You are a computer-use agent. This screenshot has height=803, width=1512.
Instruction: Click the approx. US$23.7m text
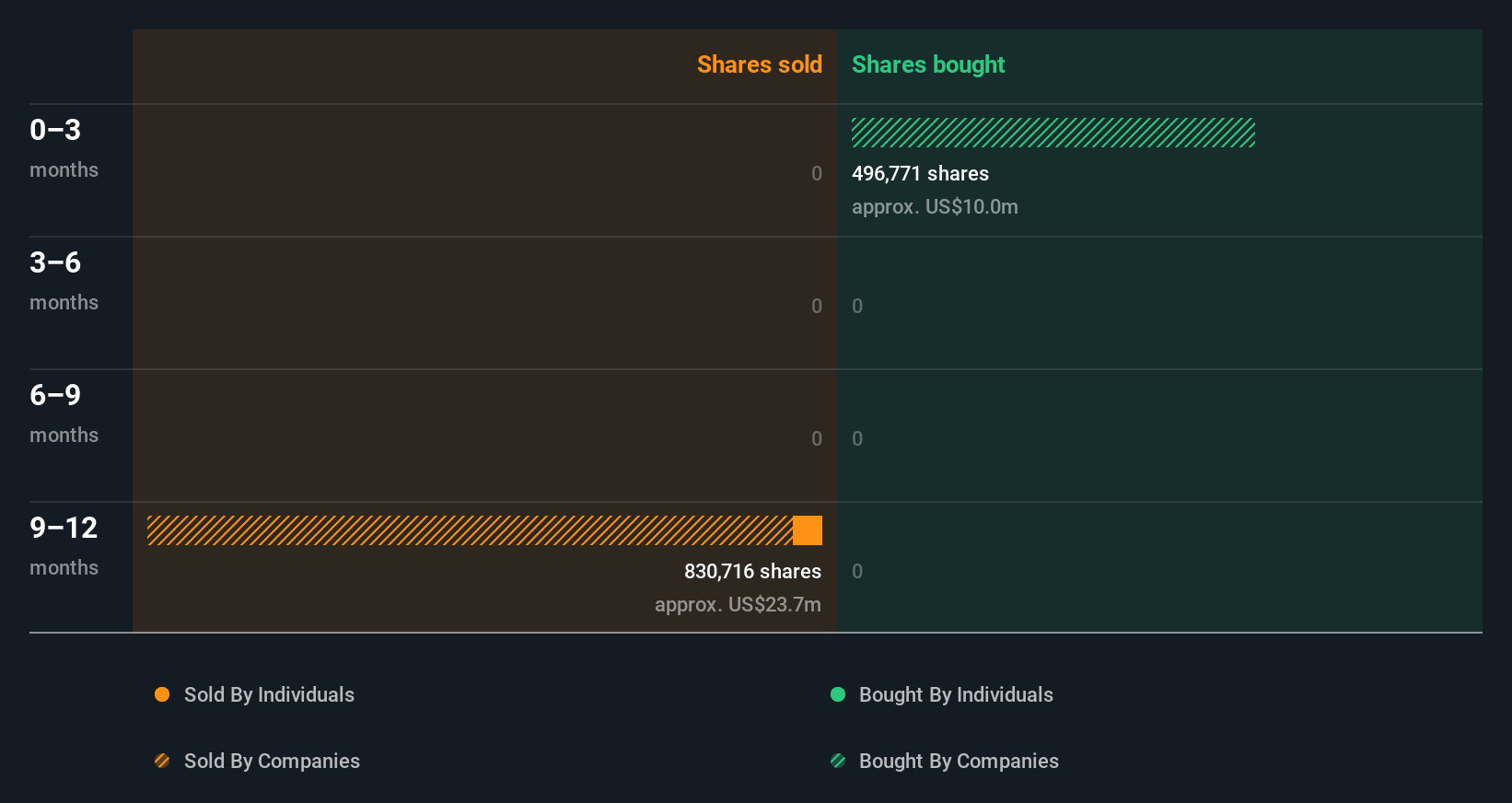[x=738, y=604]
